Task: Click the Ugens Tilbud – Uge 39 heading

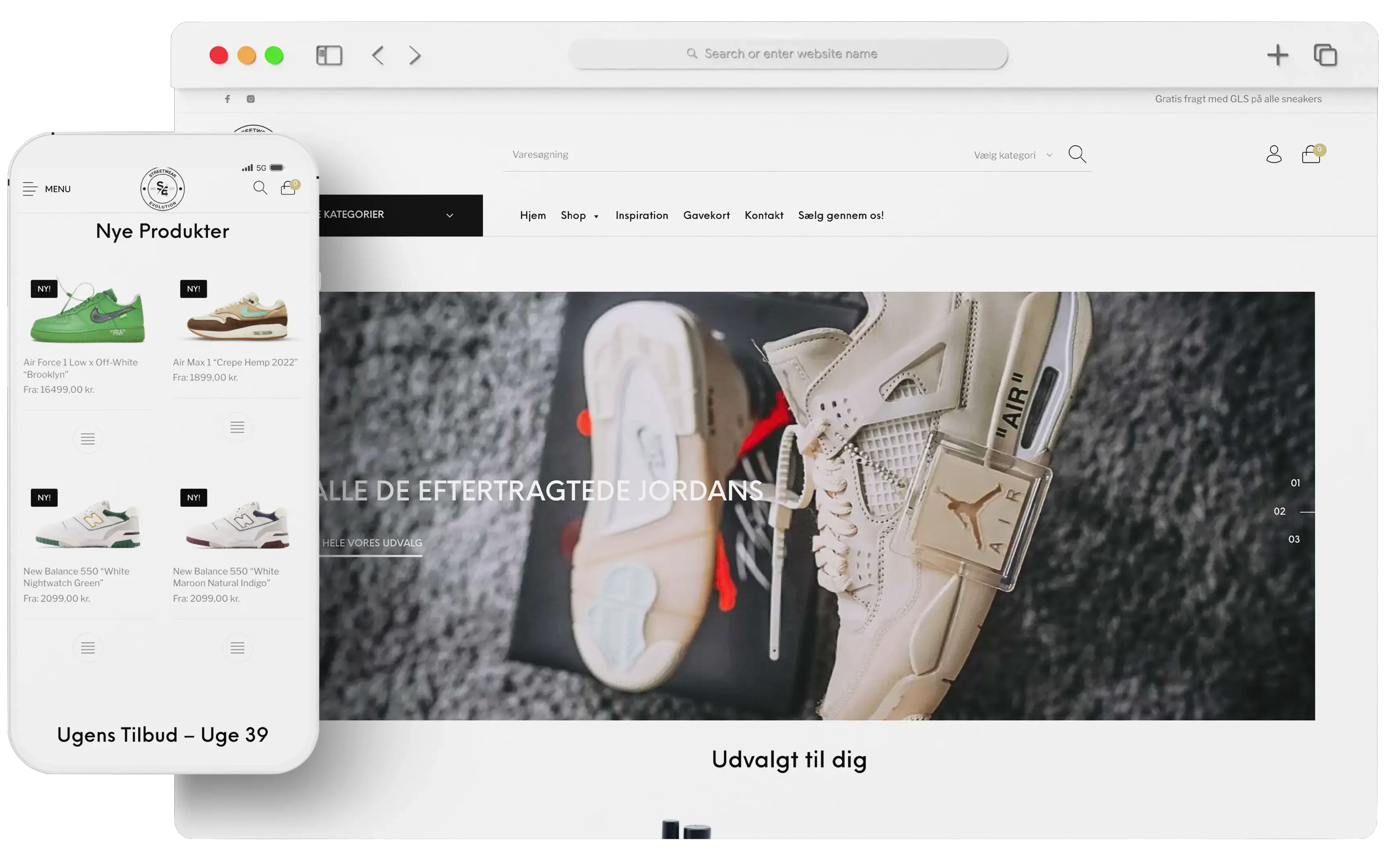Action: click(163, 736)
